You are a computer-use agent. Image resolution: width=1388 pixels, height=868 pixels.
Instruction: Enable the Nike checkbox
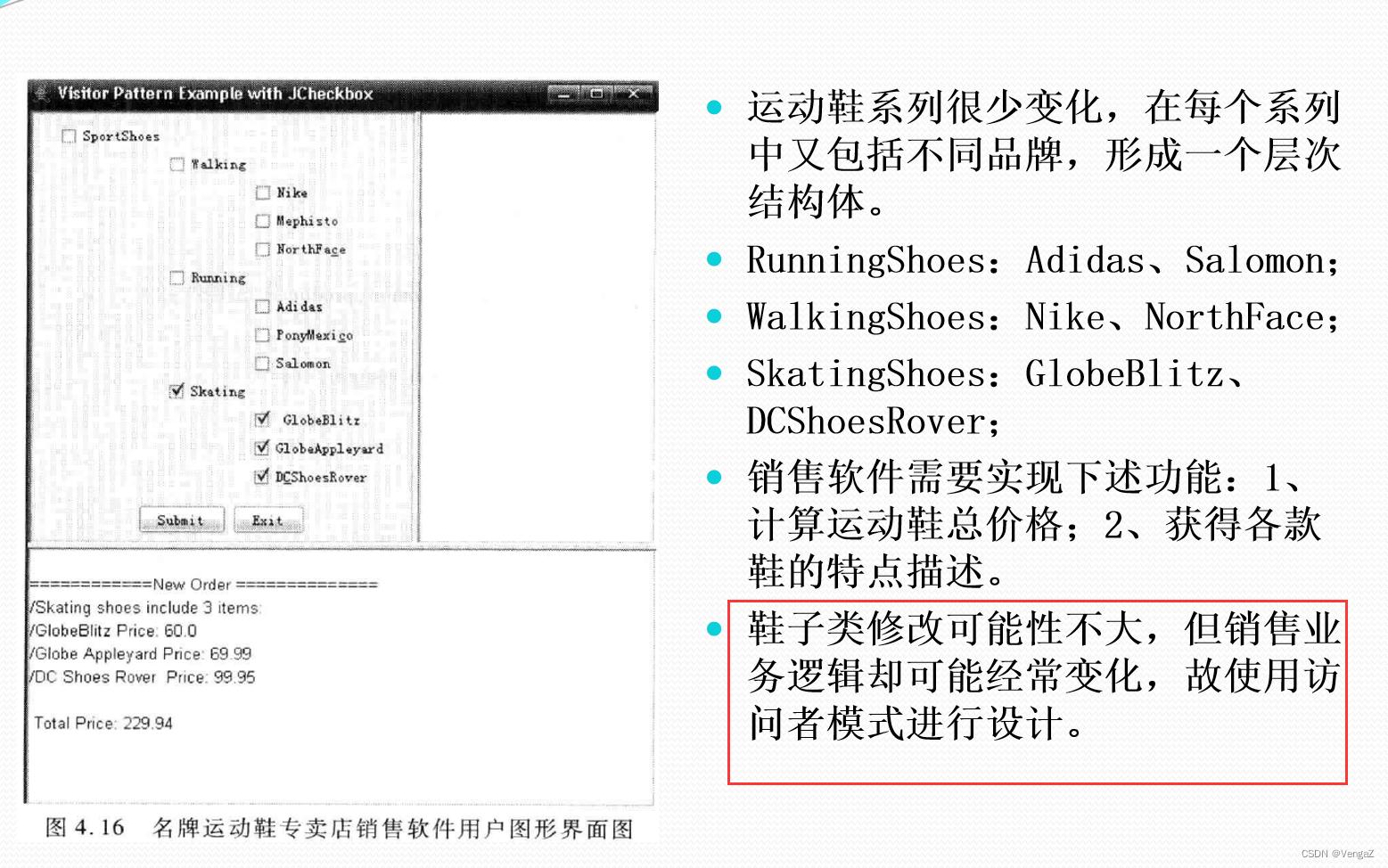(263, 193)
